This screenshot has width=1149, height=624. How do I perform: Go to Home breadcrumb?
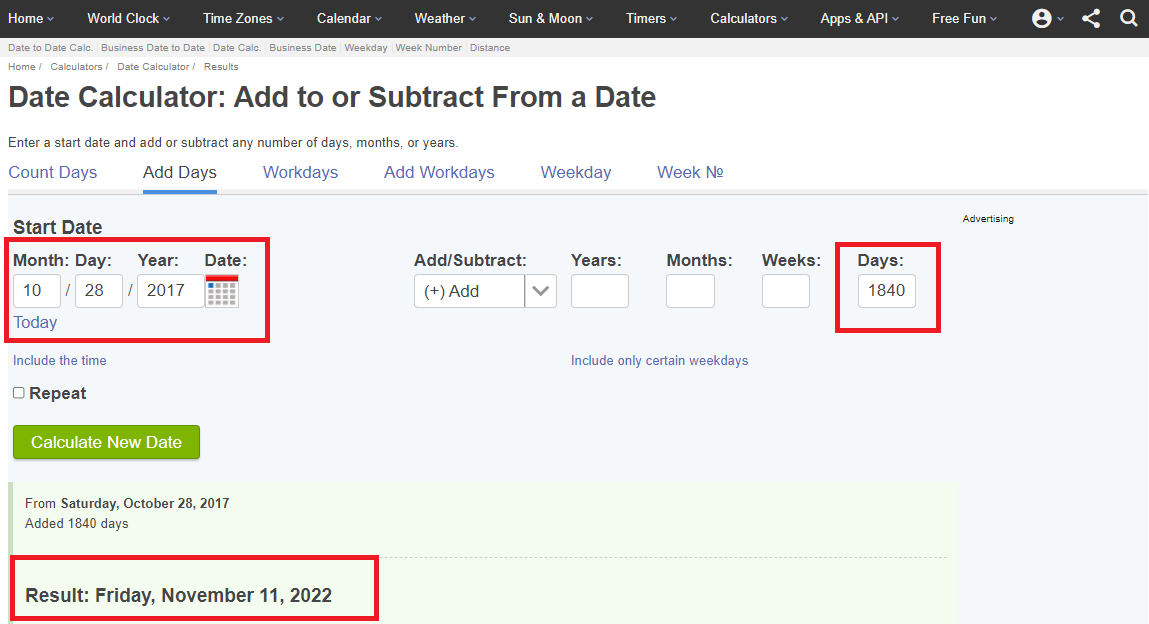pos(22,67)
